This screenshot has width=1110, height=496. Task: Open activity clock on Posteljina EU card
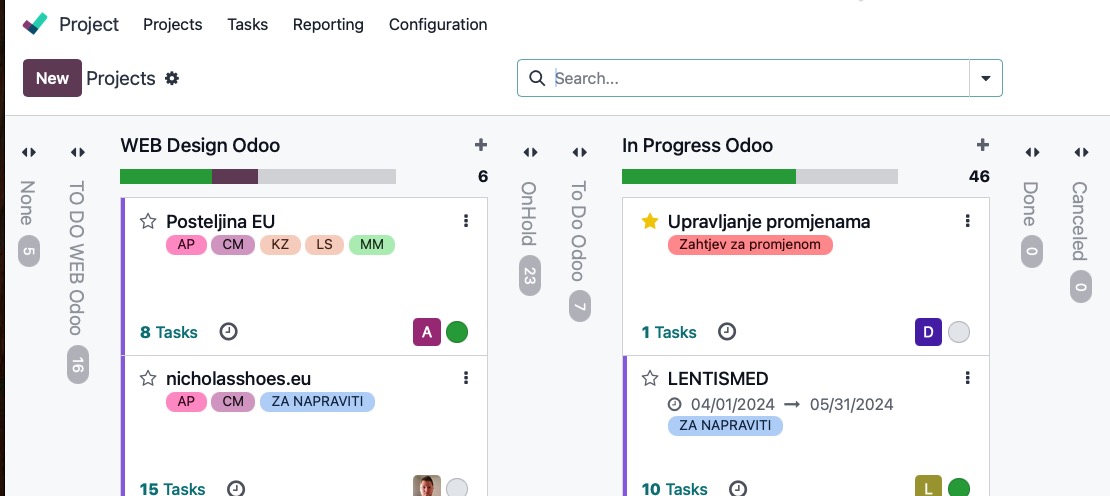click(228, 332)
